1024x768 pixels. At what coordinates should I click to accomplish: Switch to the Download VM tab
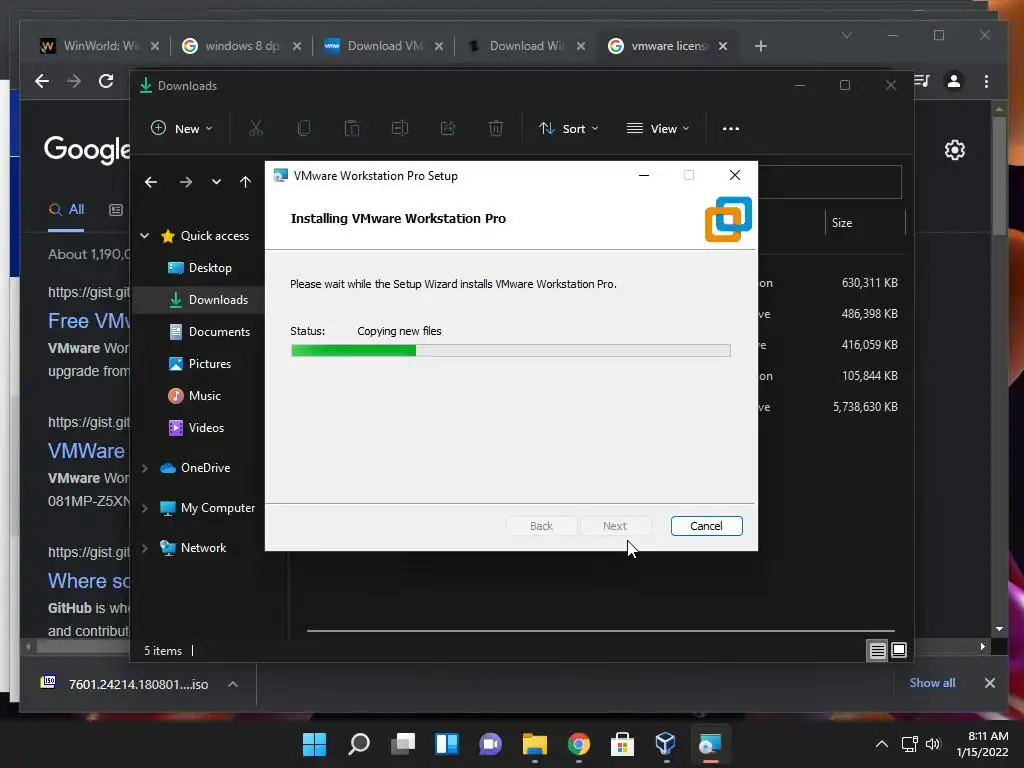click(384, 46)
